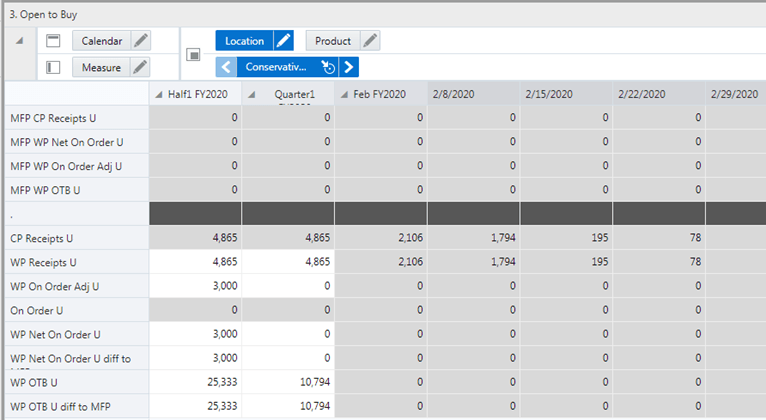Click the Measure dimension button
766x420 pixels.
click(x=101, y=67)
